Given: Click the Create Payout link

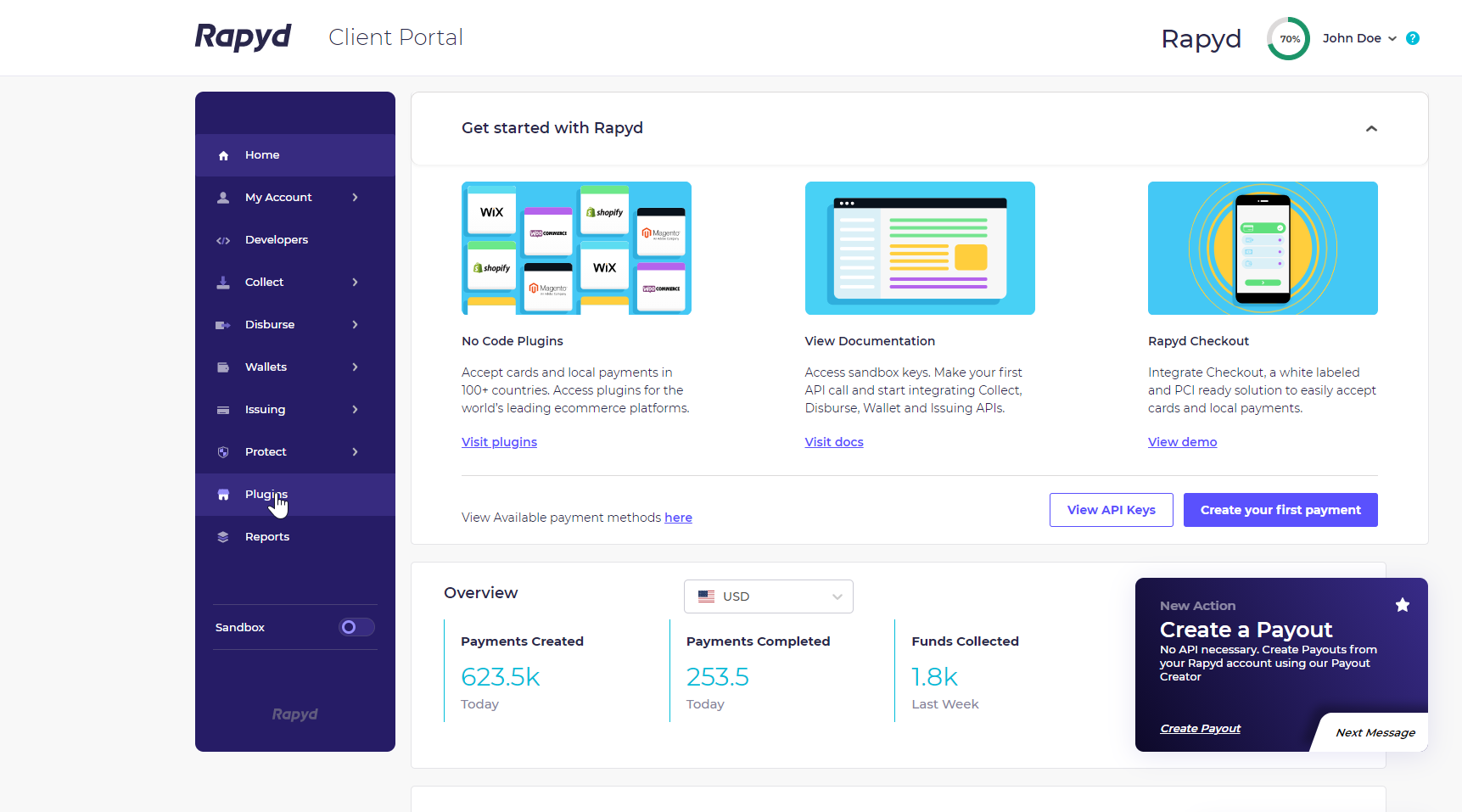Looking at the screenshot, I should [x=1200, y=729].
